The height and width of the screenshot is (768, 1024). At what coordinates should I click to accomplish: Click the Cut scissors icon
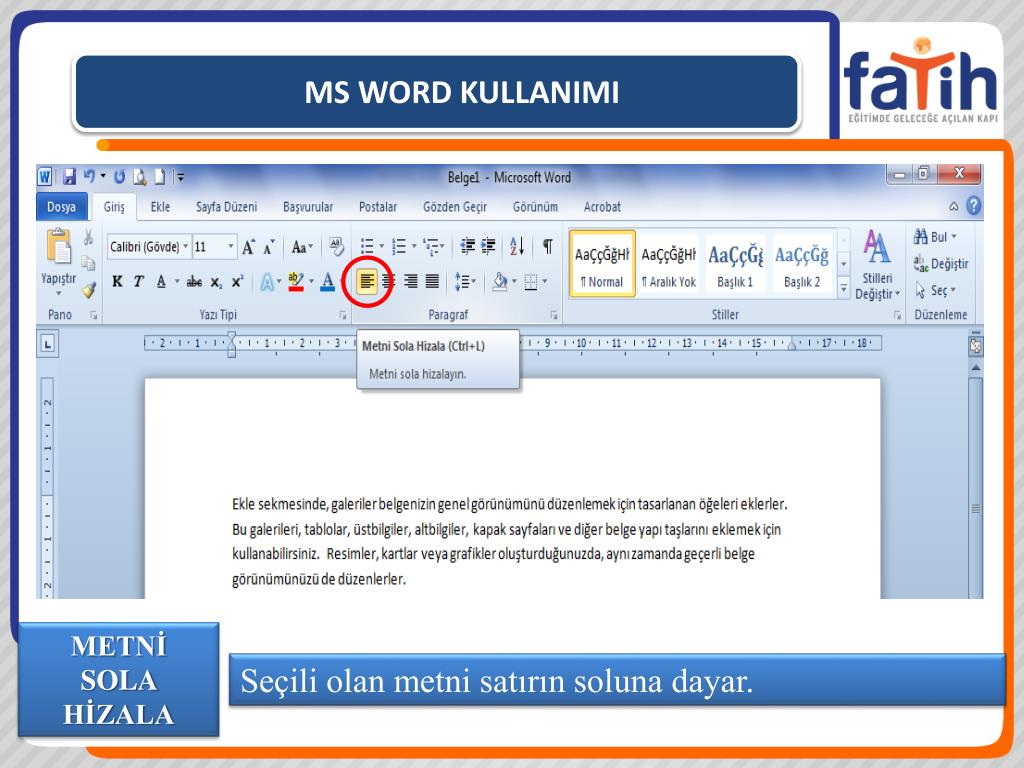point(88,236)
